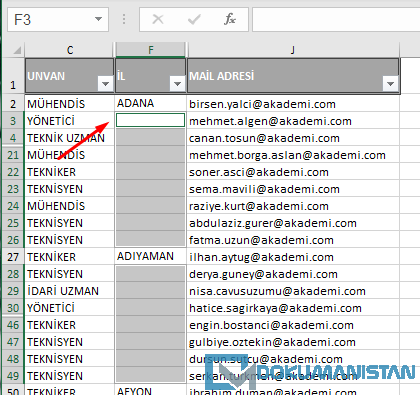The image size is (420, 395).
Task: Click the Select All corner triangle
Action: (x=16, y=51)
